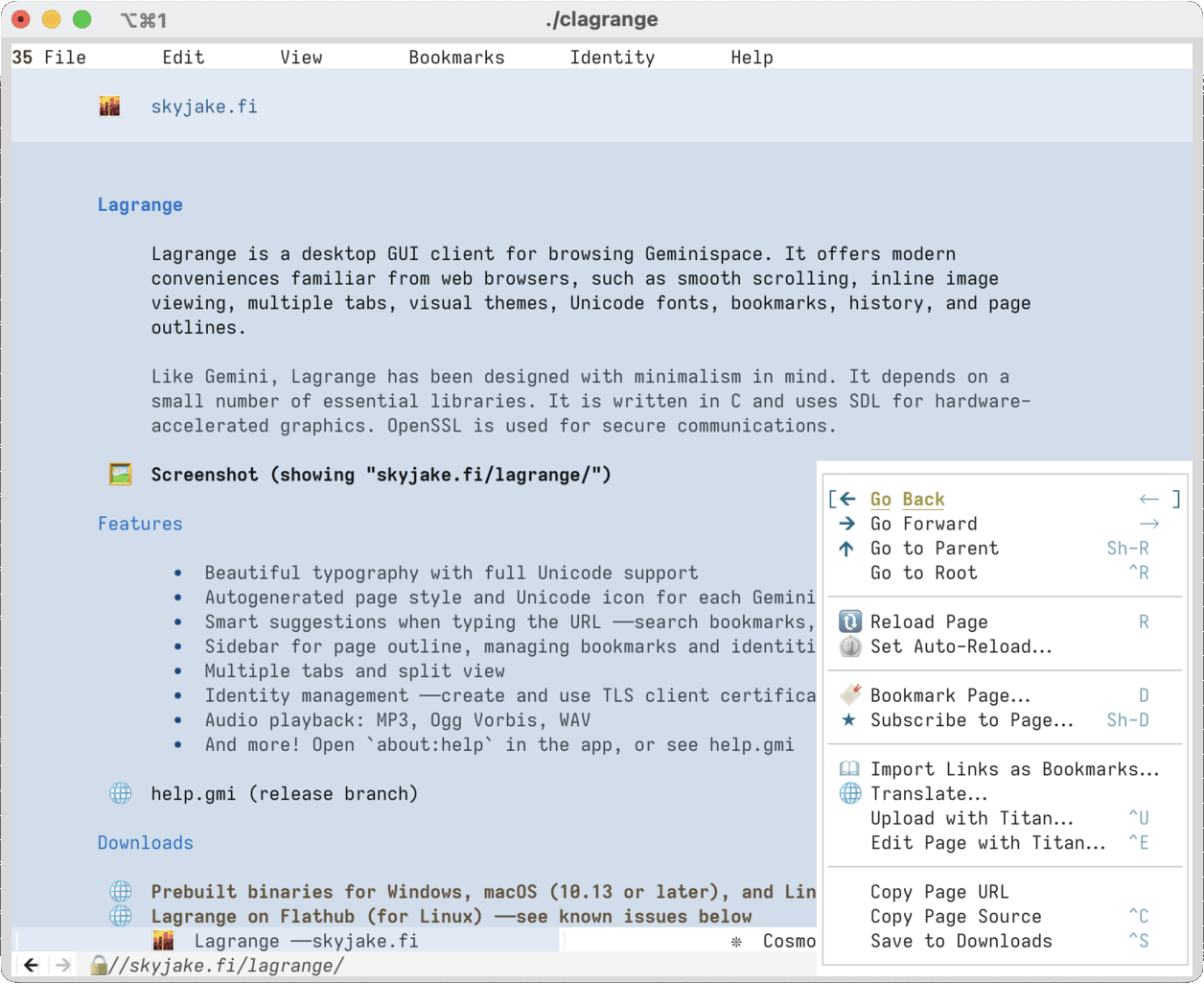Open the Identity menu
Image resolution: width=1204 pixels, height=984 pixels.
pos(613,58)
